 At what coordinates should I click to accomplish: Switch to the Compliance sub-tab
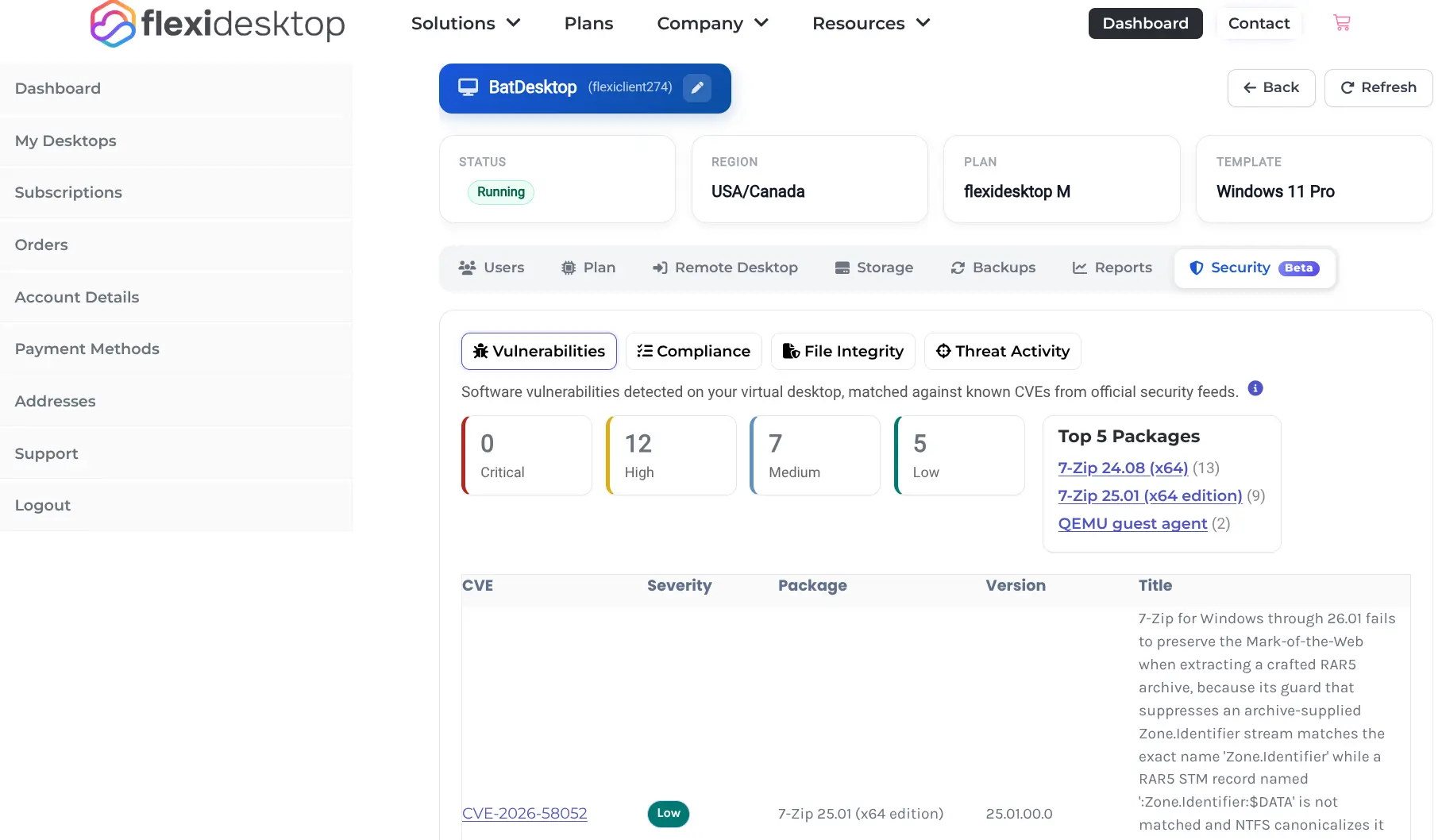pyautogui.click(x=694, y=351)
